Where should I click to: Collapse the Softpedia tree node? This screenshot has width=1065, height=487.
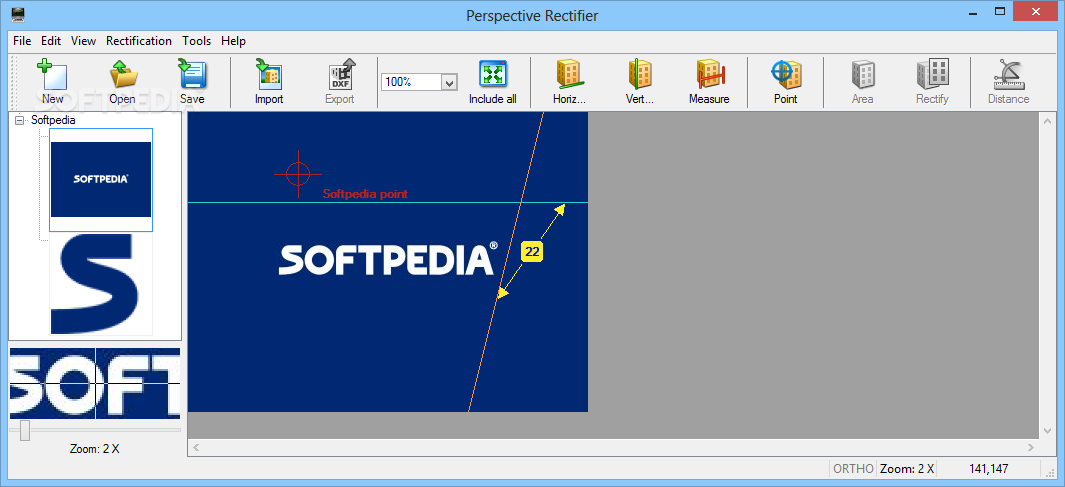pyautogui.click(x=19, y=120)
